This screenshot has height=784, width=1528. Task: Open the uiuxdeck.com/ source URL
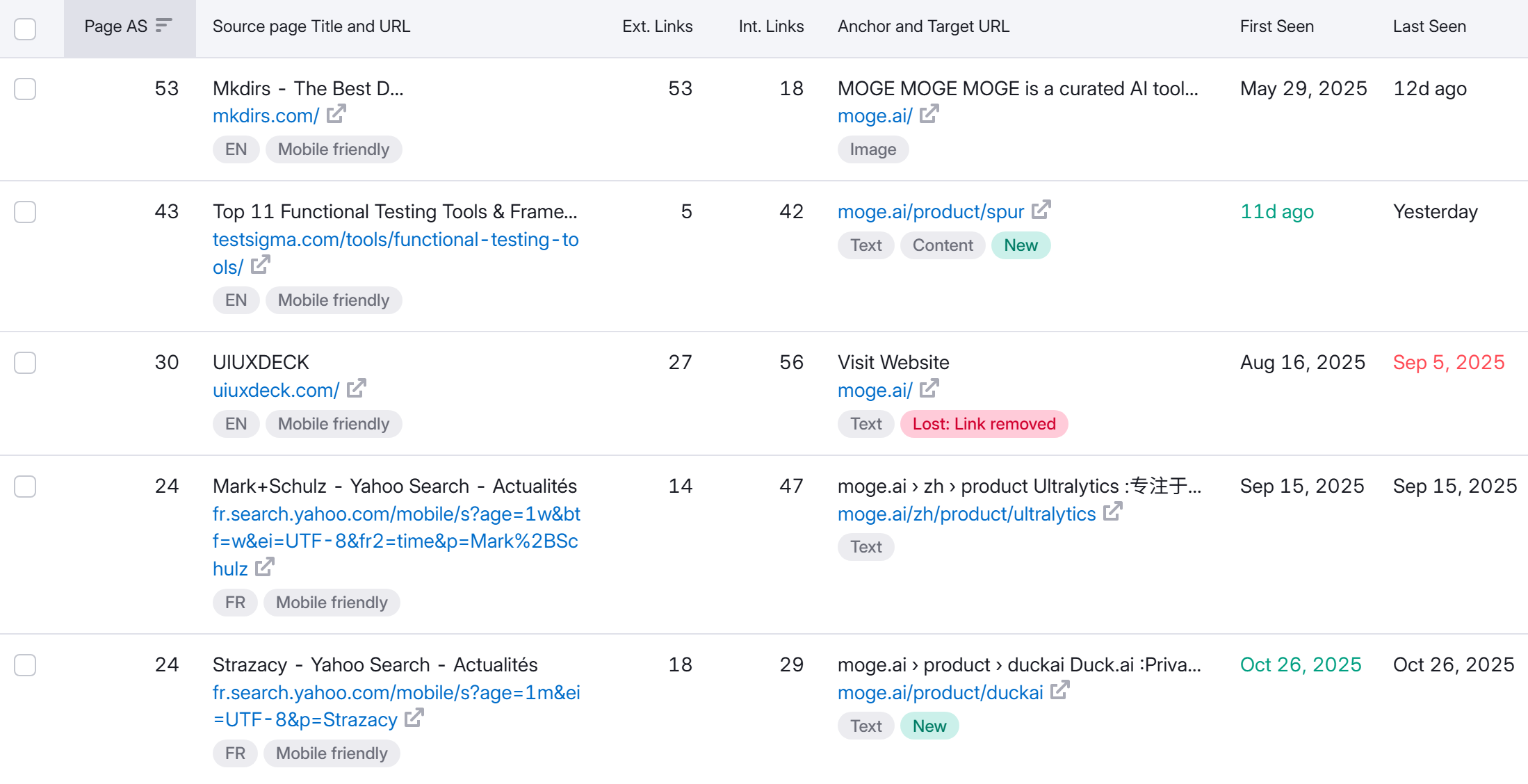(275, 390)
